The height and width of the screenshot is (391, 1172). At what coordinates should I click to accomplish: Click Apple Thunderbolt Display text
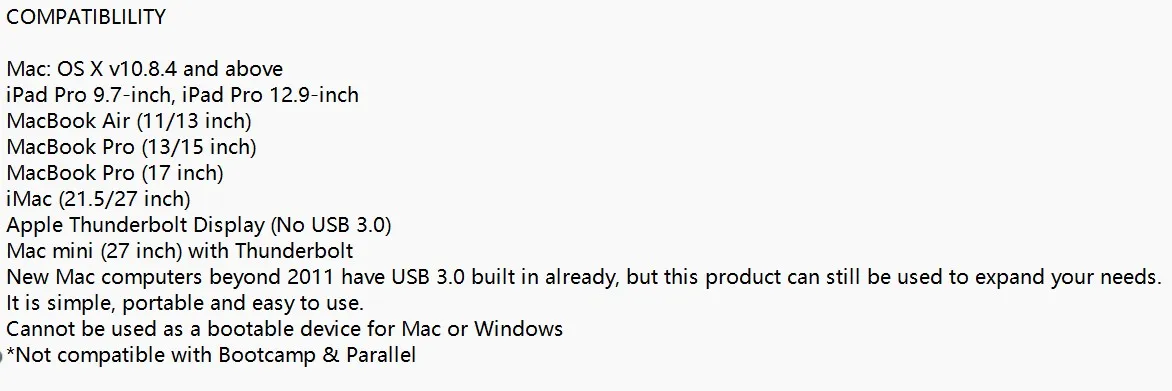point(135,225)
